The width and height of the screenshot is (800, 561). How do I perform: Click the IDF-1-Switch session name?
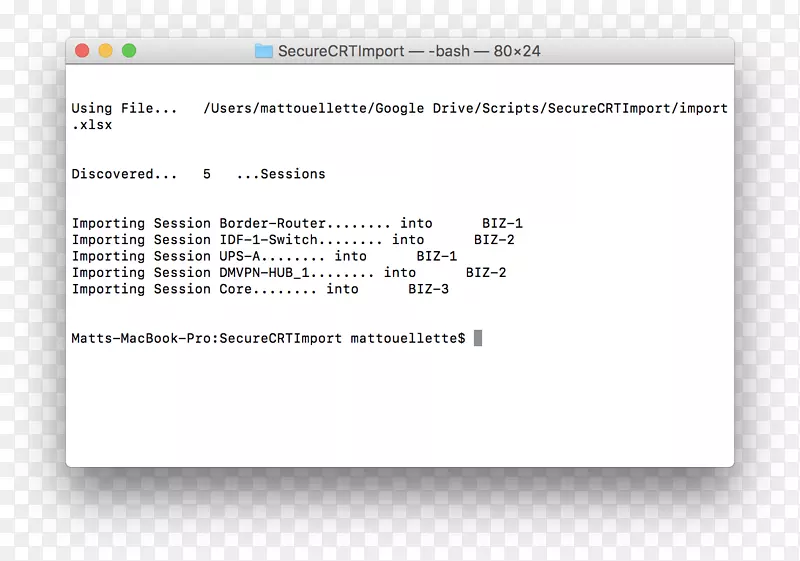[268, 240]
